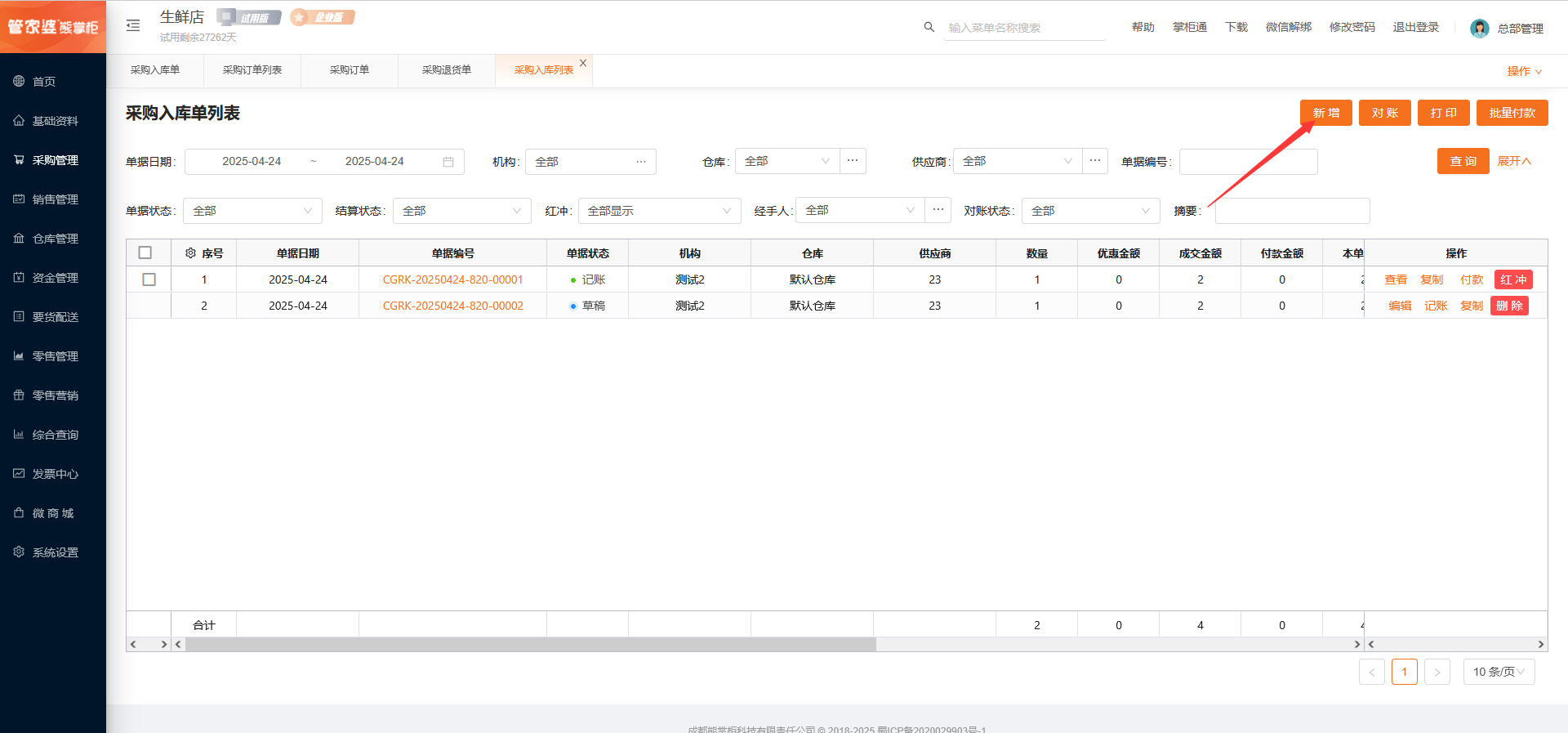Select the 采购入库列表 tab
Image resolution: width=1568 pixels, height=733 pixels.
pyautogui.click(x=543, y=70)
